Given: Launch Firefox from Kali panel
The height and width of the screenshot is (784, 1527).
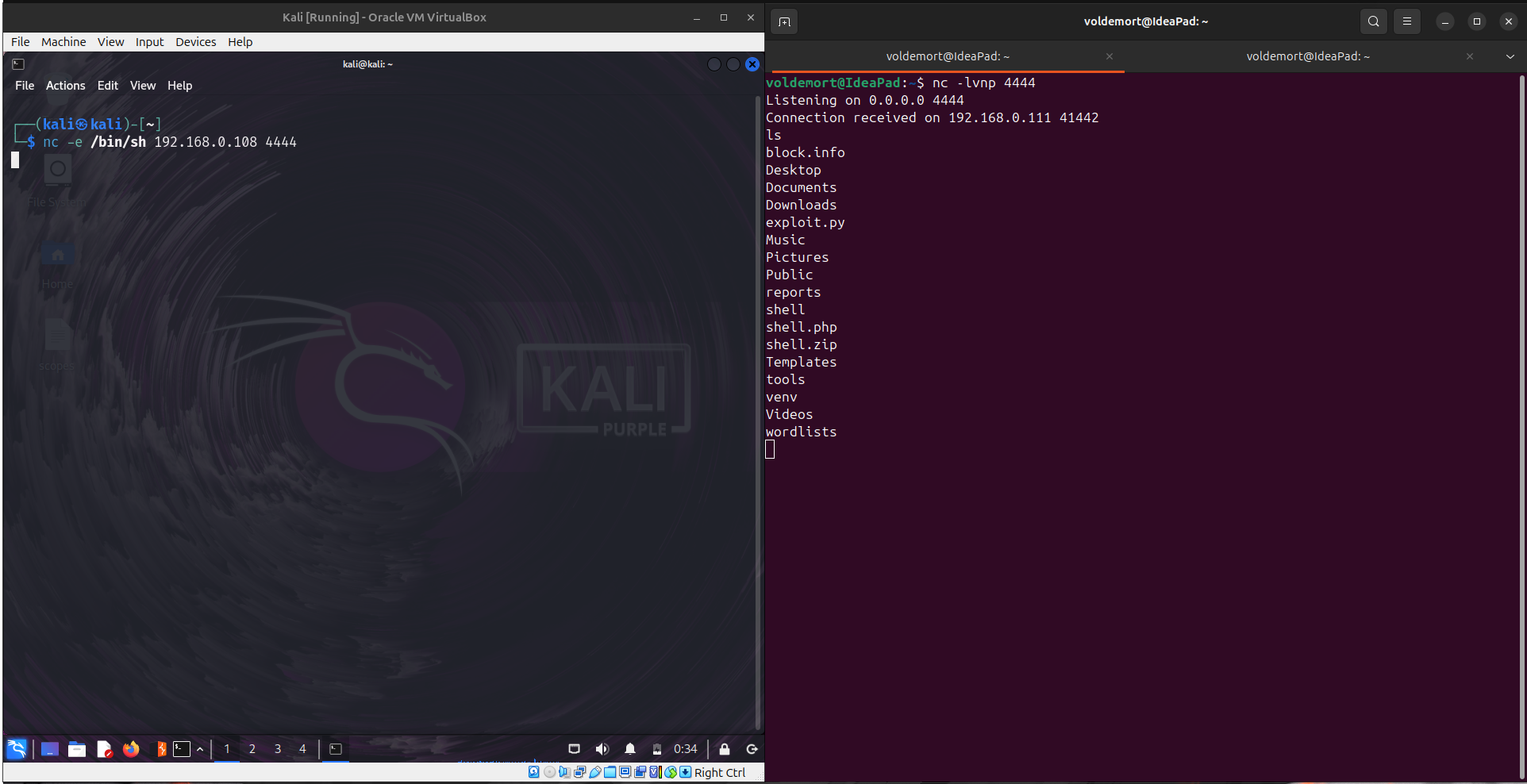Looking at the screenshot, I should tap(131, 749).
